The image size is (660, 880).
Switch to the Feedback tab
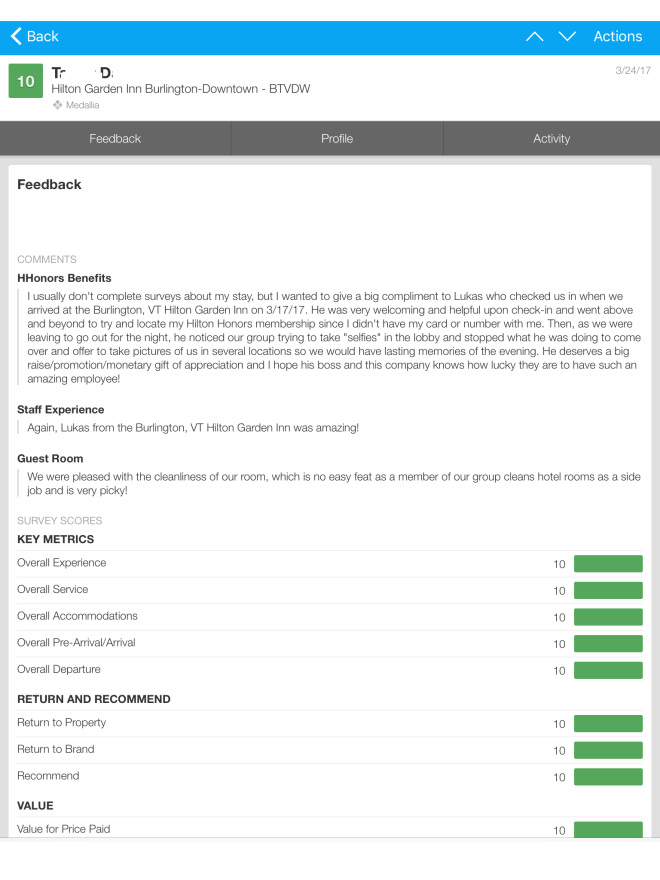coord(115,139)
